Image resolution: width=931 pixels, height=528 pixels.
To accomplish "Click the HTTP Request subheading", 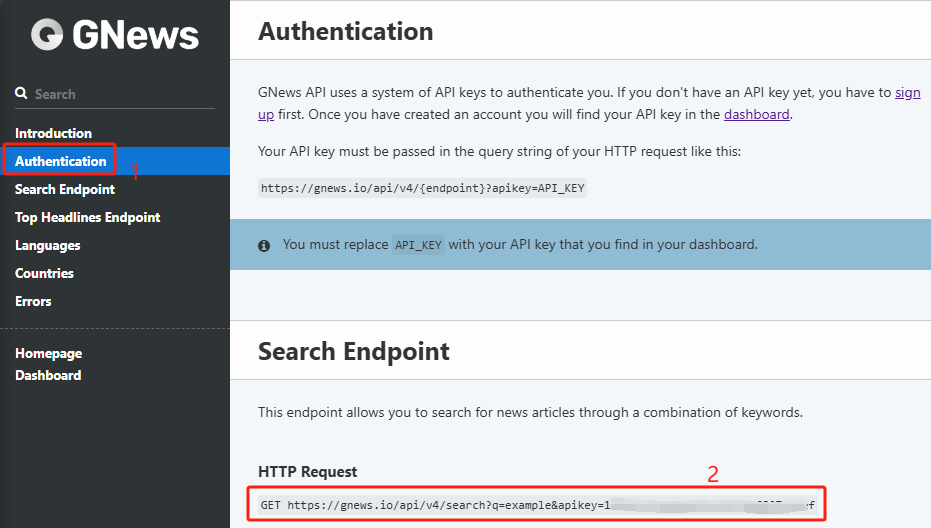I will coord(308,472).
